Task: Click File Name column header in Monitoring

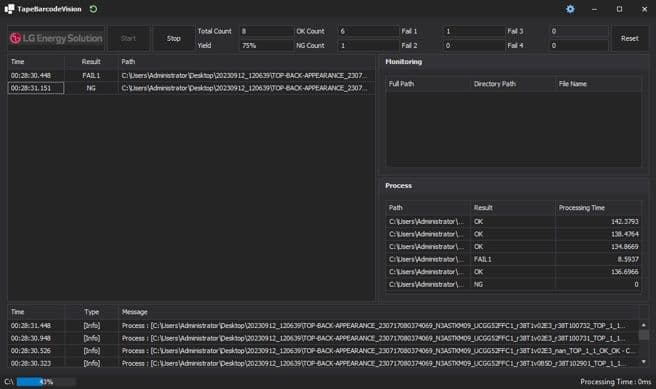Action: [598, 84]
